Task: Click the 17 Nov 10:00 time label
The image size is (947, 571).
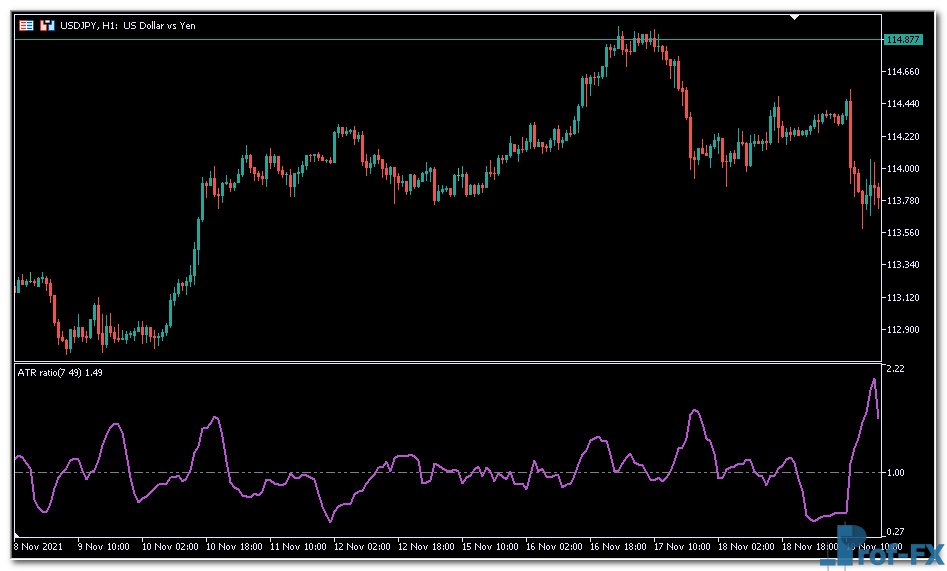Action: coord(684,547)
